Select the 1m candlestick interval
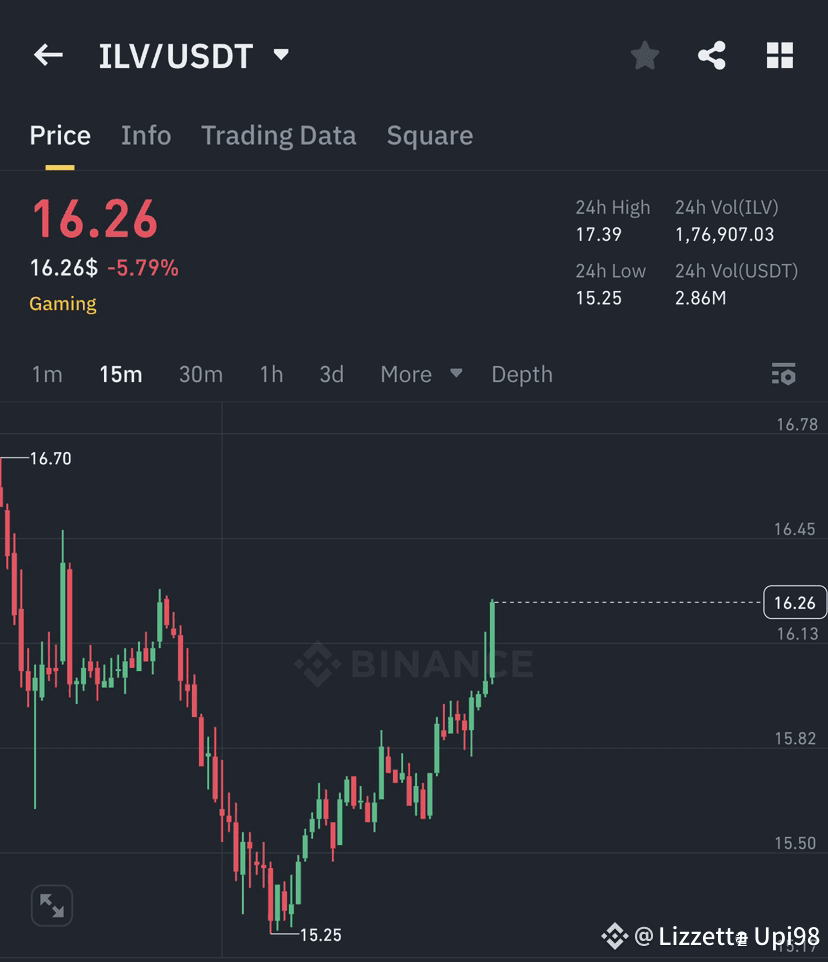828x962 pixels. click(47, 374)
